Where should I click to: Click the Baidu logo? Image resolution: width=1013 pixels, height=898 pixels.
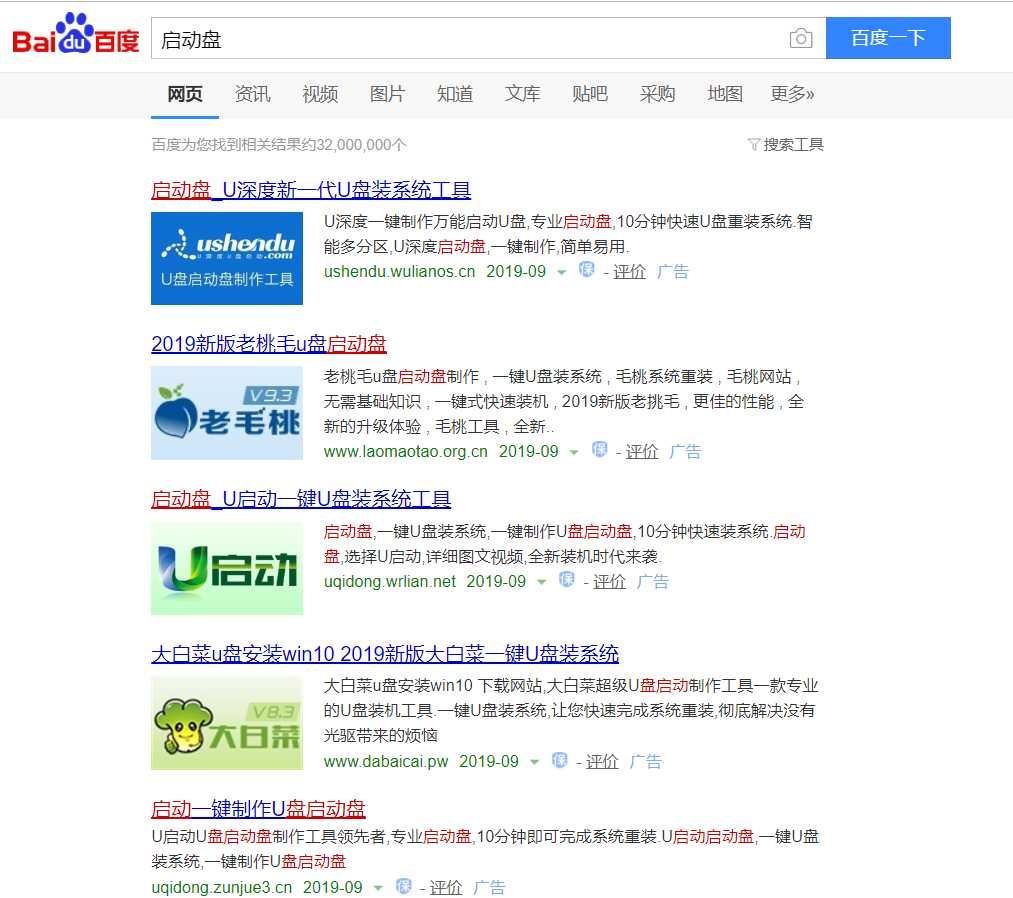pyautogui.click(x=76, y=34)
